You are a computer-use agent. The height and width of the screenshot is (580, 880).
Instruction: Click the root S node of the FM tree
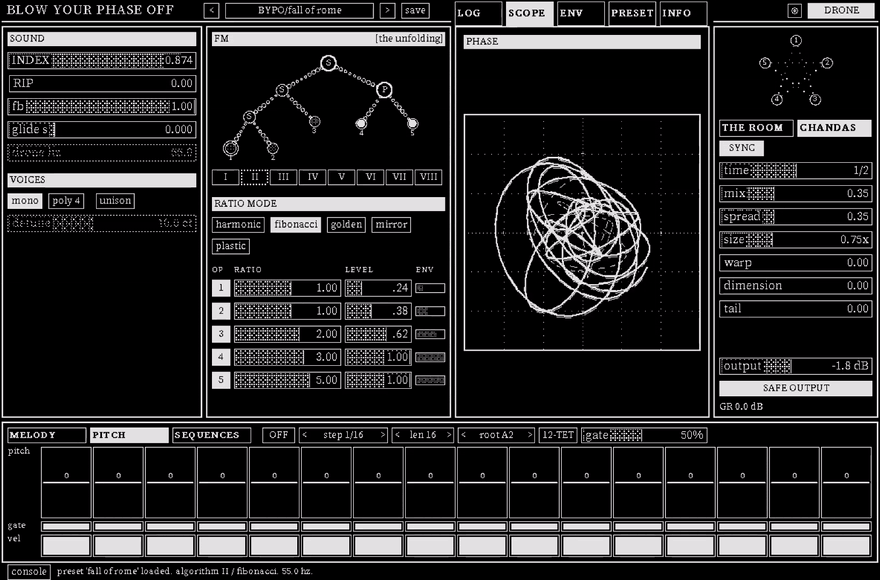[x=329, y=63]
